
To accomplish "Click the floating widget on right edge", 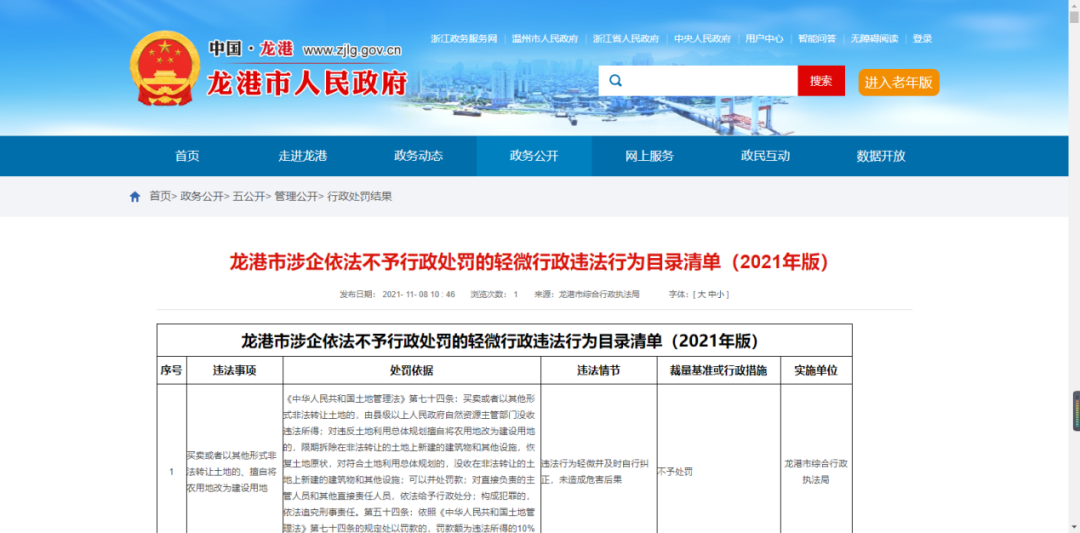I will (1076, 411).
